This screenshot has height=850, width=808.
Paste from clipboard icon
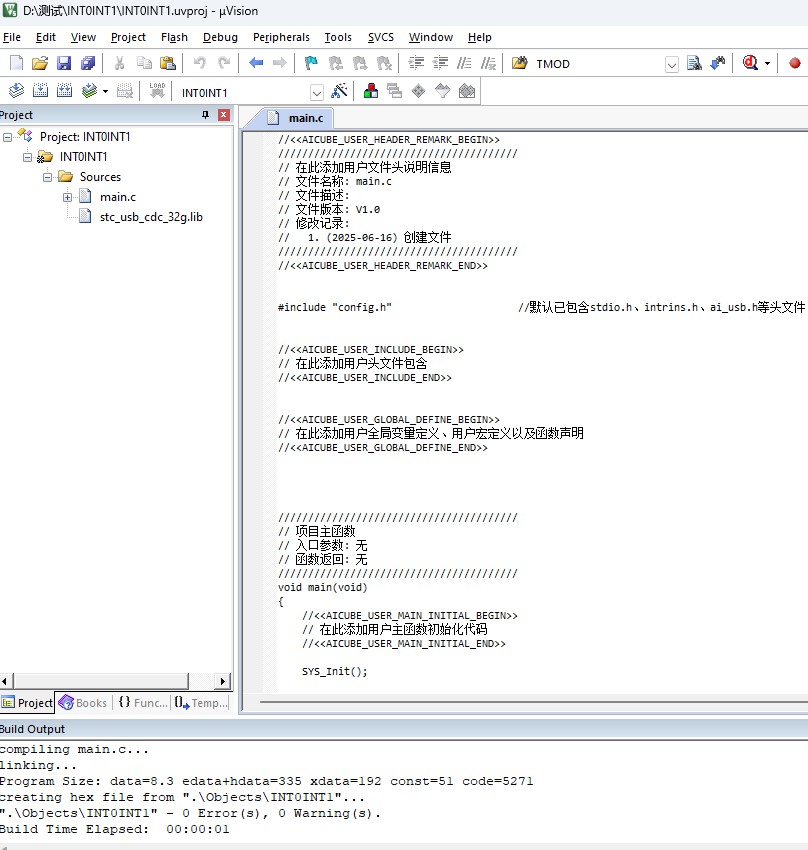[168, 63]
